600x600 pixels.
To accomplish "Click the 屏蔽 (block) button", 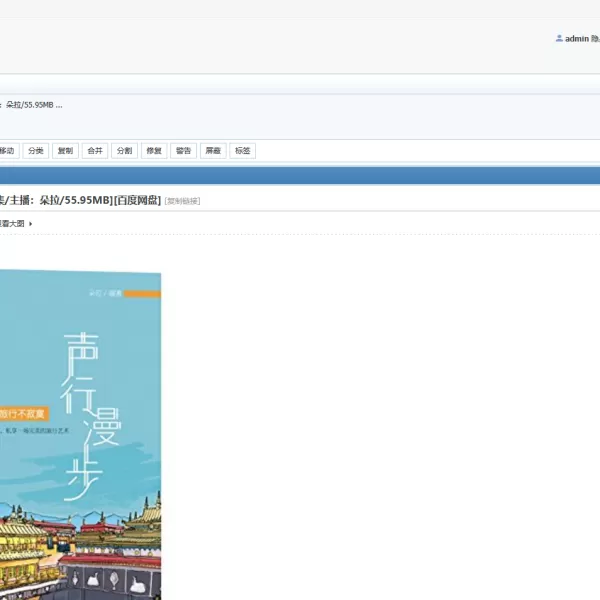I will (x=213, y=151).
